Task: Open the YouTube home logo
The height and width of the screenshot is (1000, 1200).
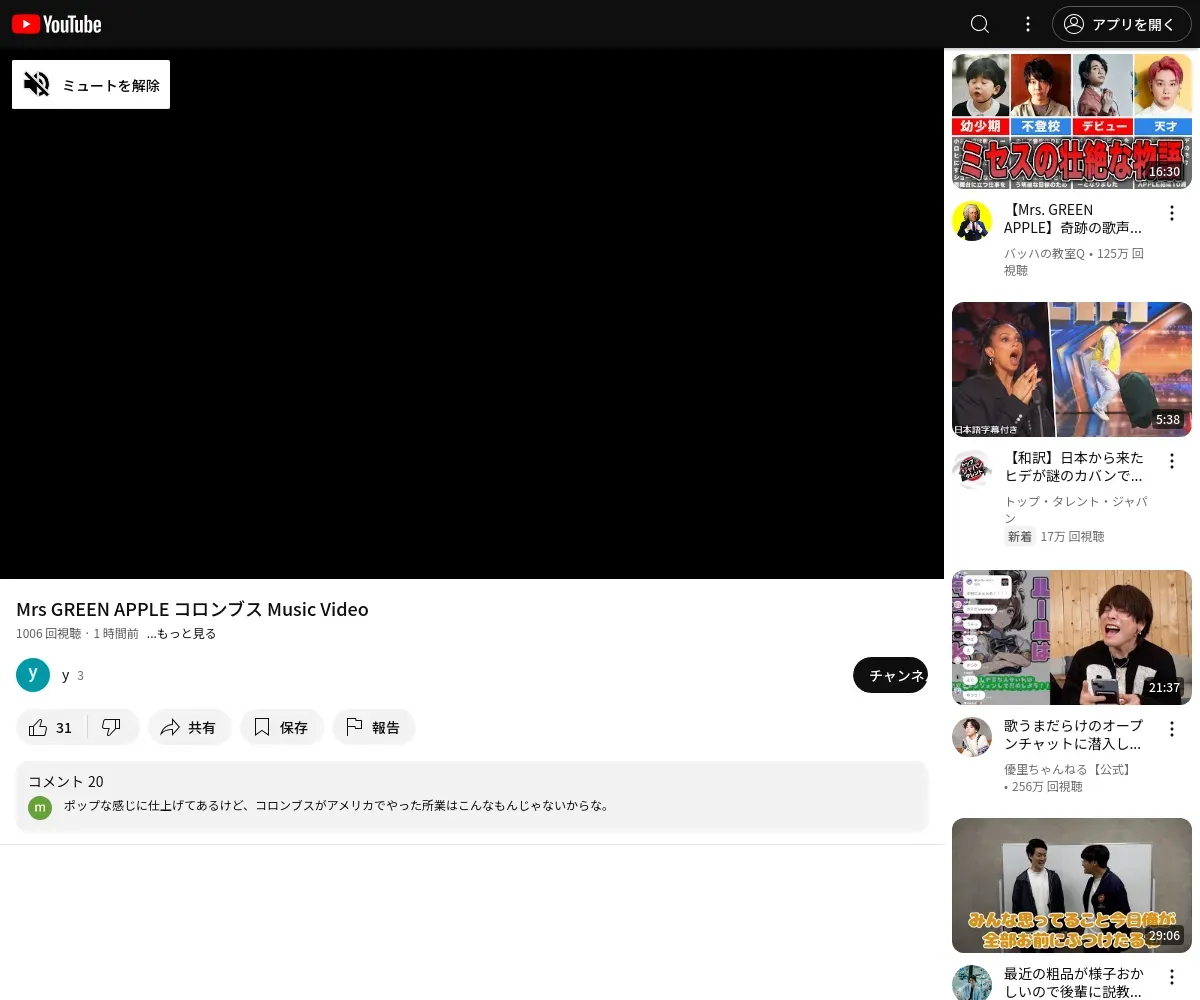Action: [x=57, y=24]
